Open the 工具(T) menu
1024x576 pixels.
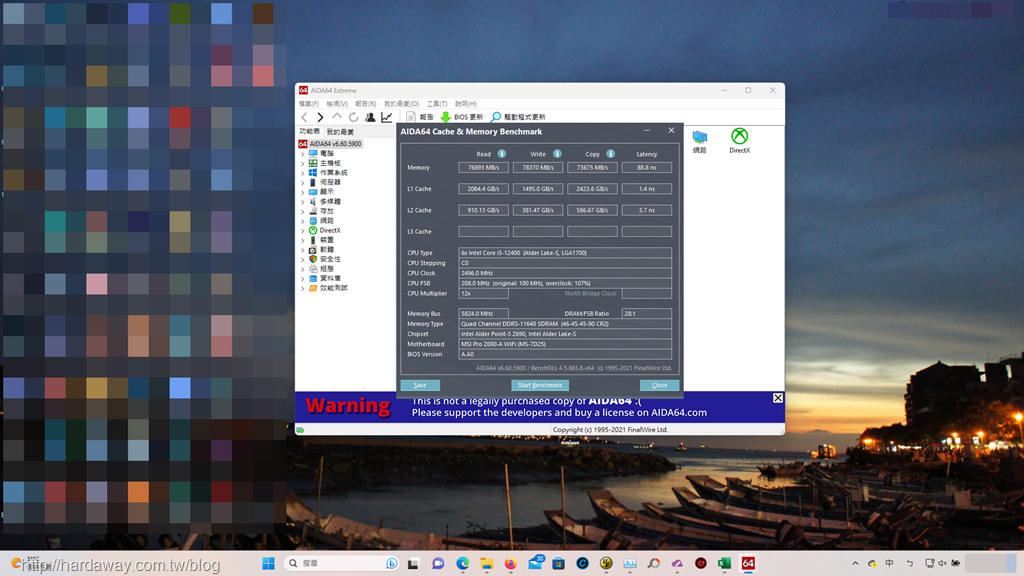(x=436, y=104)
